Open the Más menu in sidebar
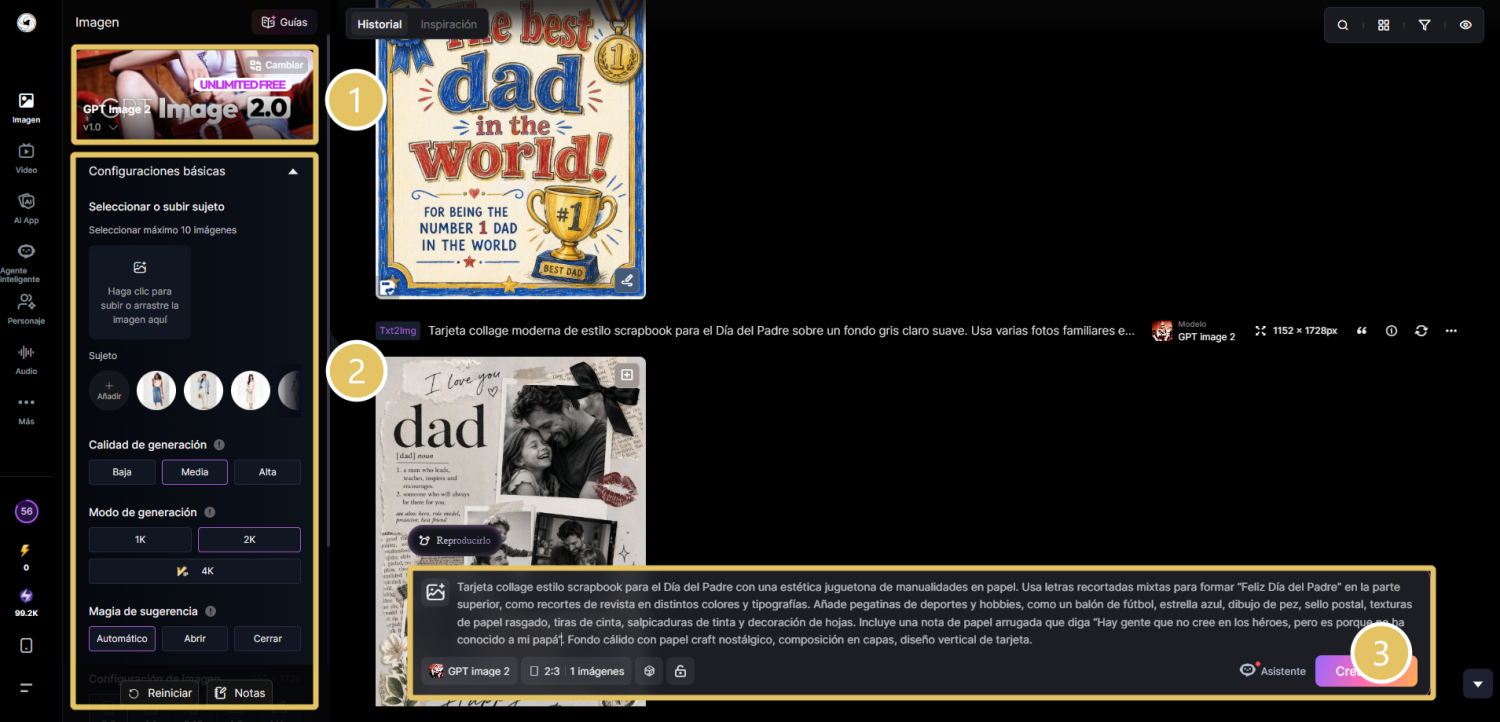Viewport: 1500px width, 722px height. tap(26, 409)
